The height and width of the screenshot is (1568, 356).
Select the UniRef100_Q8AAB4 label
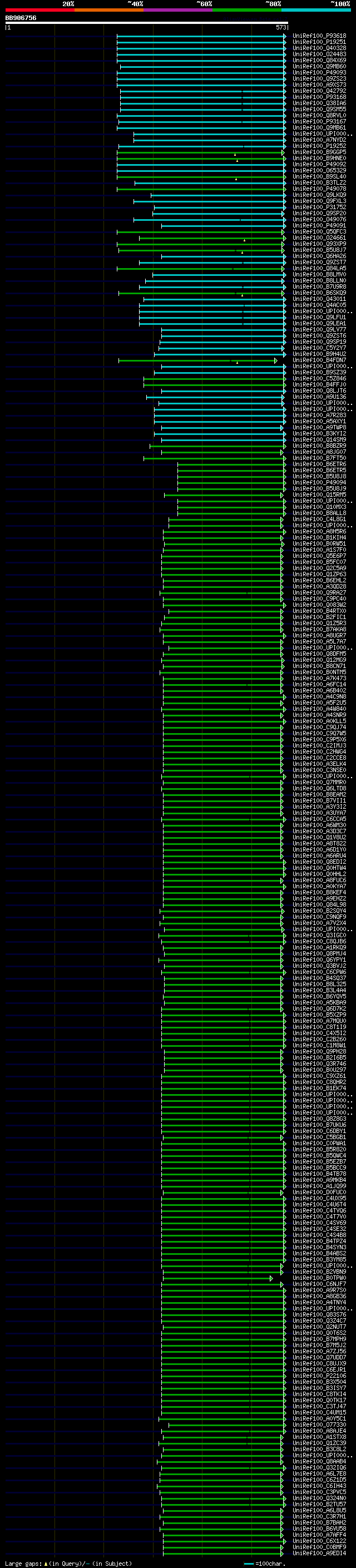[319, 1461]
